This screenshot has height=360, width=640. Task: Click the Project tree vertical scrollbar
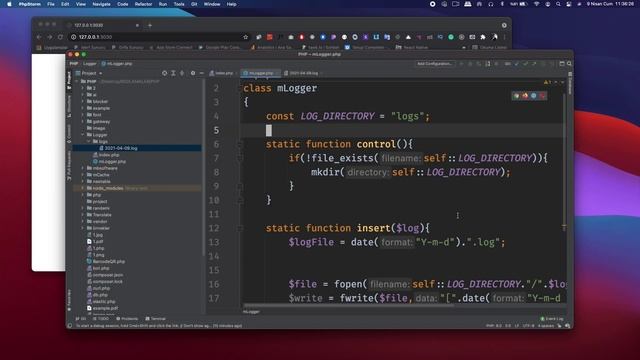(202, 167)
